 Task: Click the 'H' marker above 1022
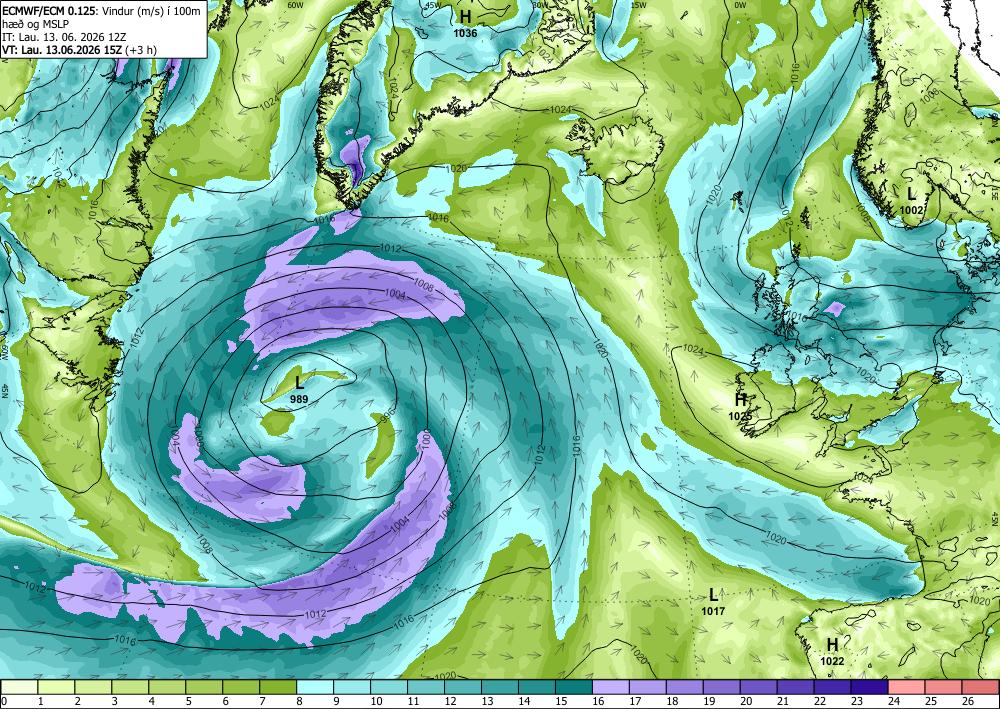tap(832, 645)
